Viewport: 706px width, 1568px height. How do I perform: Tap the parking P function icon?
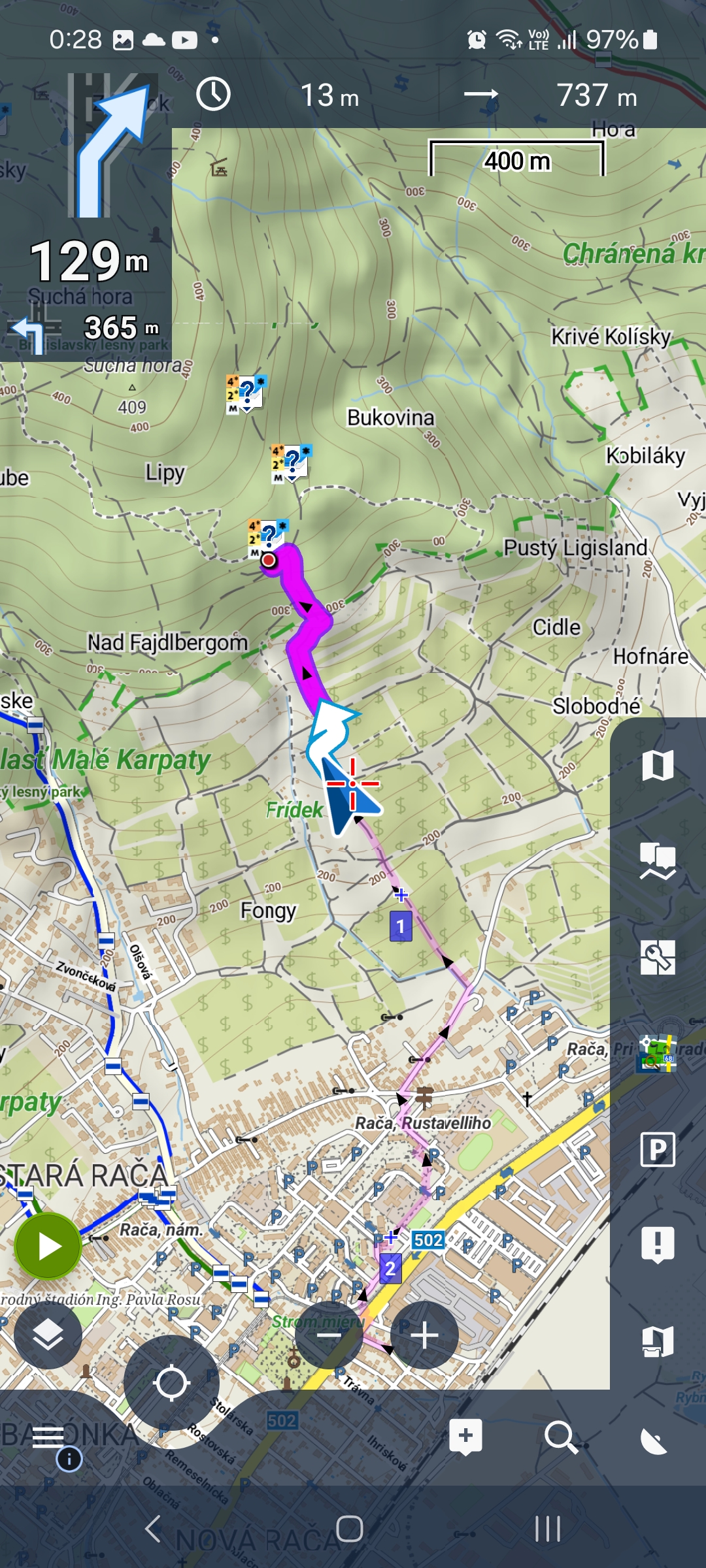(x=658, y=1150)
